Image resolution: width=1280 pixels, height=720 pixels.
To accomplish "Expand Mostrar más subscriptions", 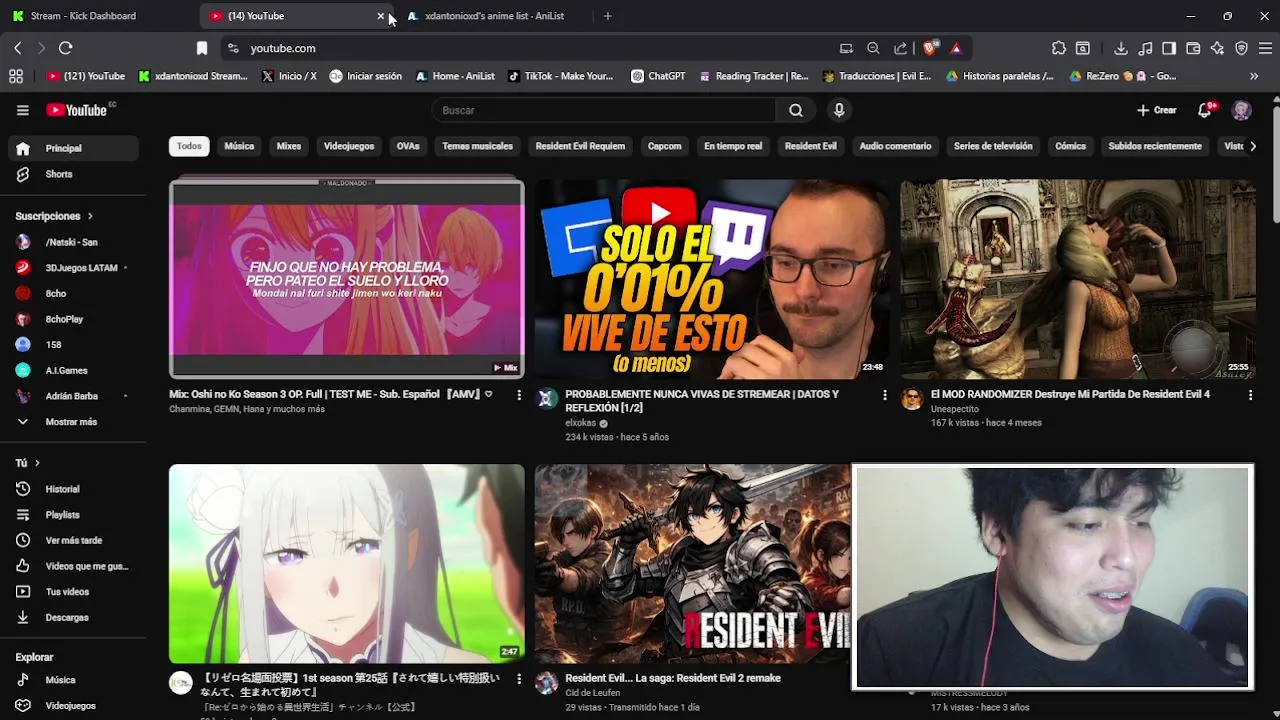I will (73, 422).
